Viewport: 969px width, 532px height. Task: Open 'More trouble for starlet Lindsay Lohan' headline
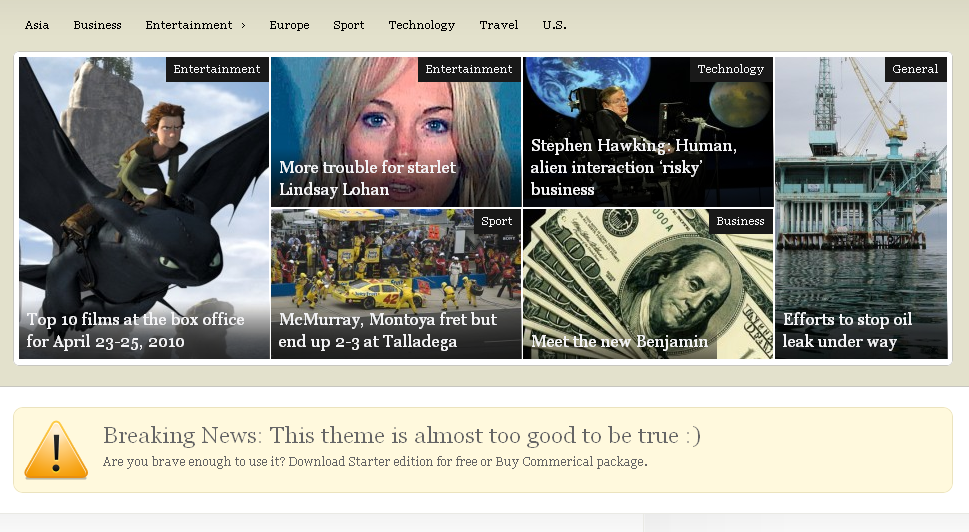coord(367,179)
